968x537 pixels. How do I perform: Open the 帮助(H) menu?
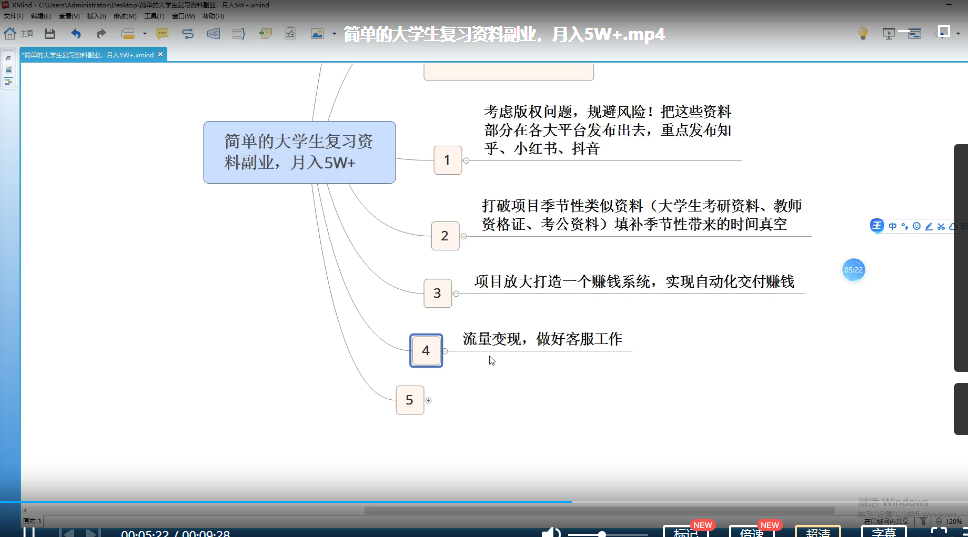tap(213, 16)
